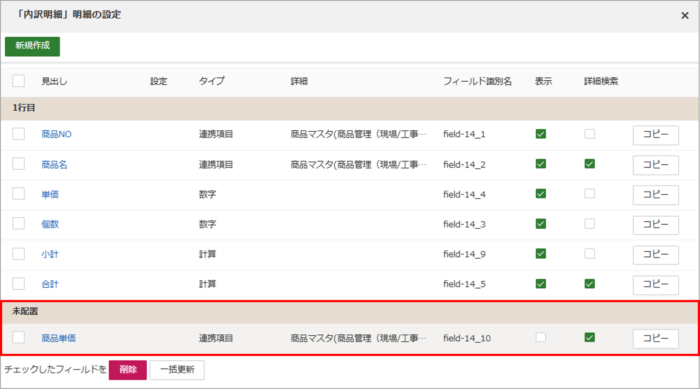700x389 pixels.
Task: Check the row checkbox for 単価
Action: (x=18, y=193)
